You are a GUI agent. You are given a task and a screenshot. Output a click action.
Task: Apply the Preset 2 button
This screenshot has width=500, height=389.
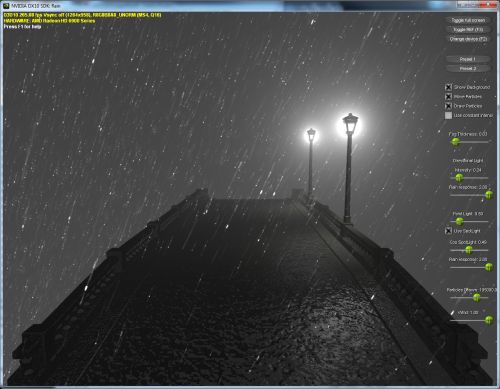tap(468, 68)
